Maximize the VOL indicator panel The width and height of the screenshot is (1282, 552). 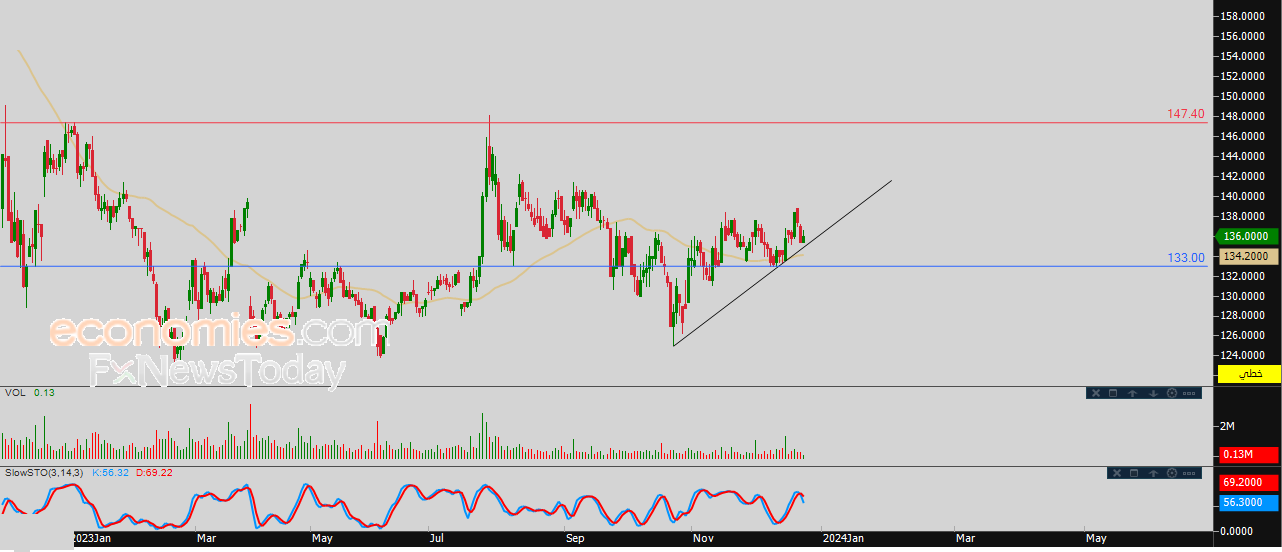[1113, 393]
